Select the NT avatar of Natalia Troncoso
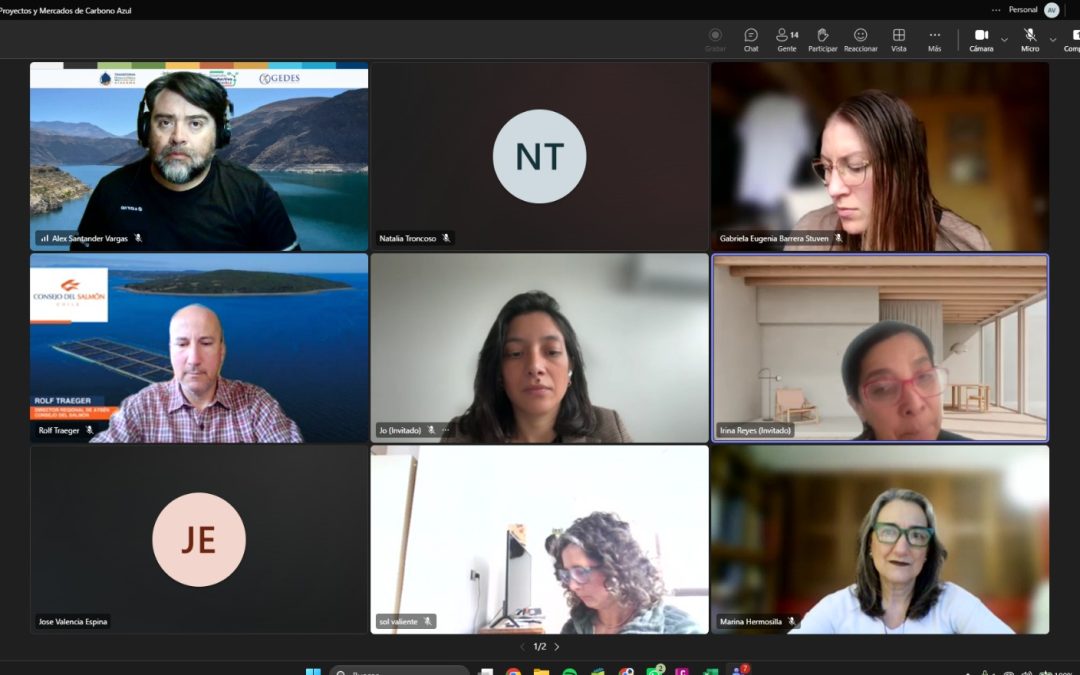The image size is (1080, 675). pos(539,156)
